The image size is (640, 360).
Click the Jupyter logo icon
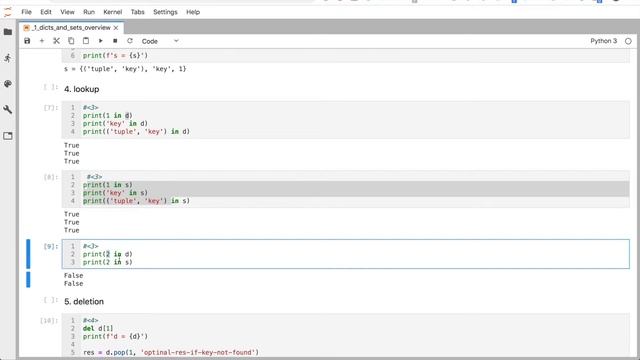click(x=8, y=12)
